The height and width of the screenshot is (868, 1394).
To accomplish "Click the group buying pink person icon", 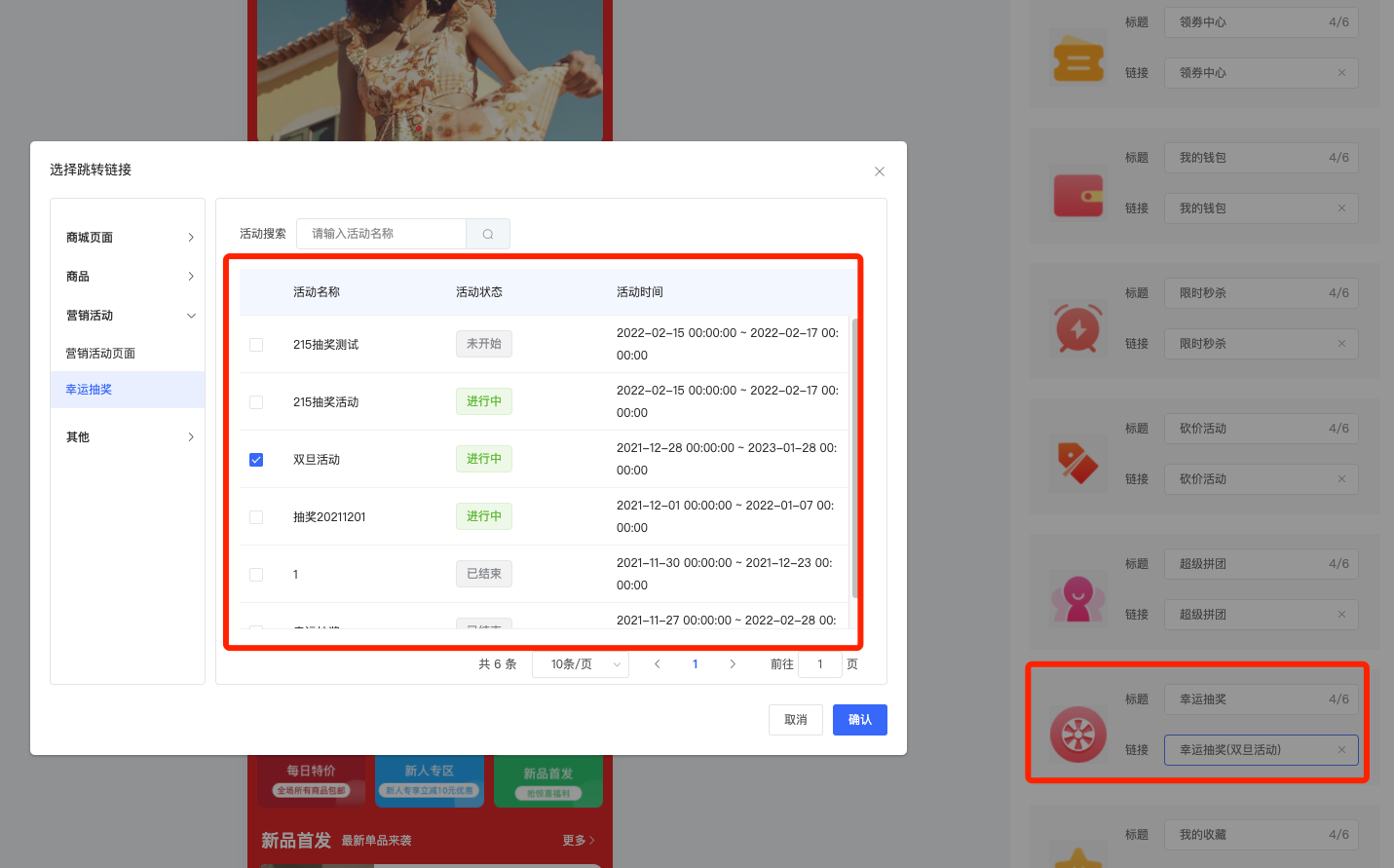I will pos(1077,599).
